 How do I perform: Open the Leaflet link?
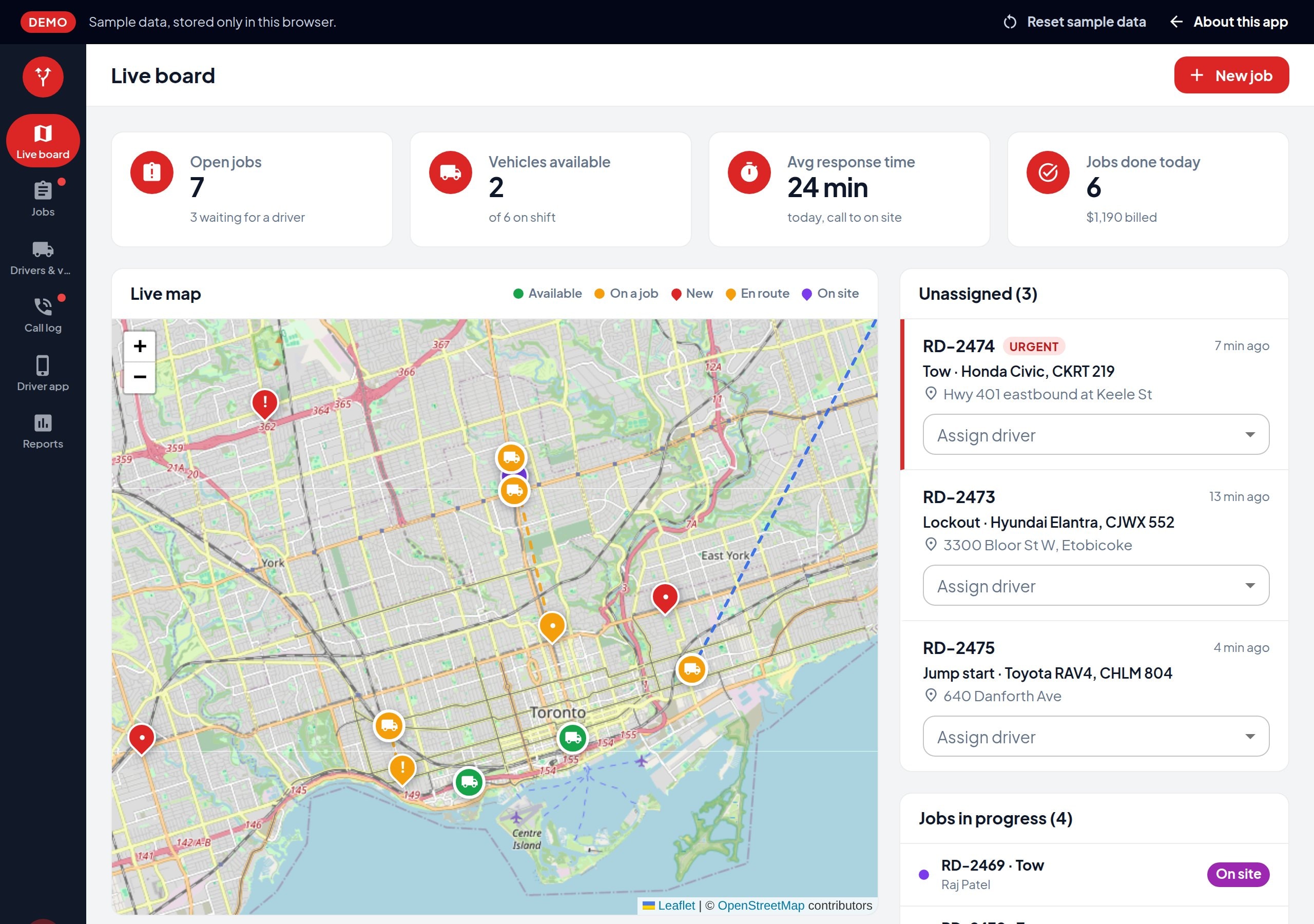[676, 905]
